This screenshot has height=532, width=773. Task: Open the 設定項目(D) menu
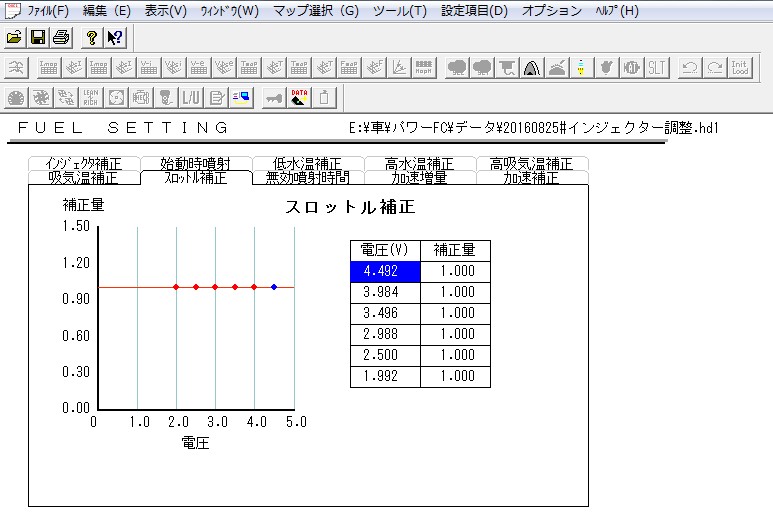point(474,11)
